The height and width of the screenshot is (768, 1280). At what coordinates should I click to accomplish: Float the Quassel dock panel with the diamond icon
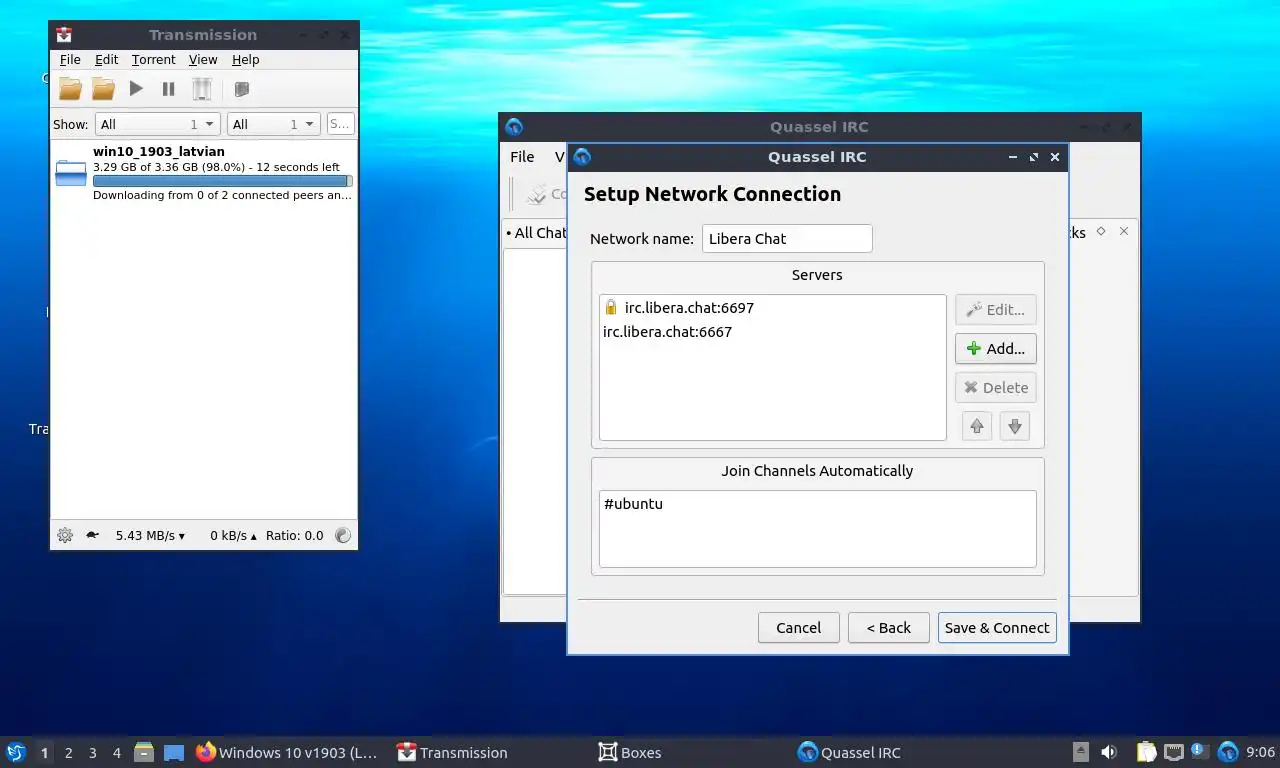coord(1101,231)
